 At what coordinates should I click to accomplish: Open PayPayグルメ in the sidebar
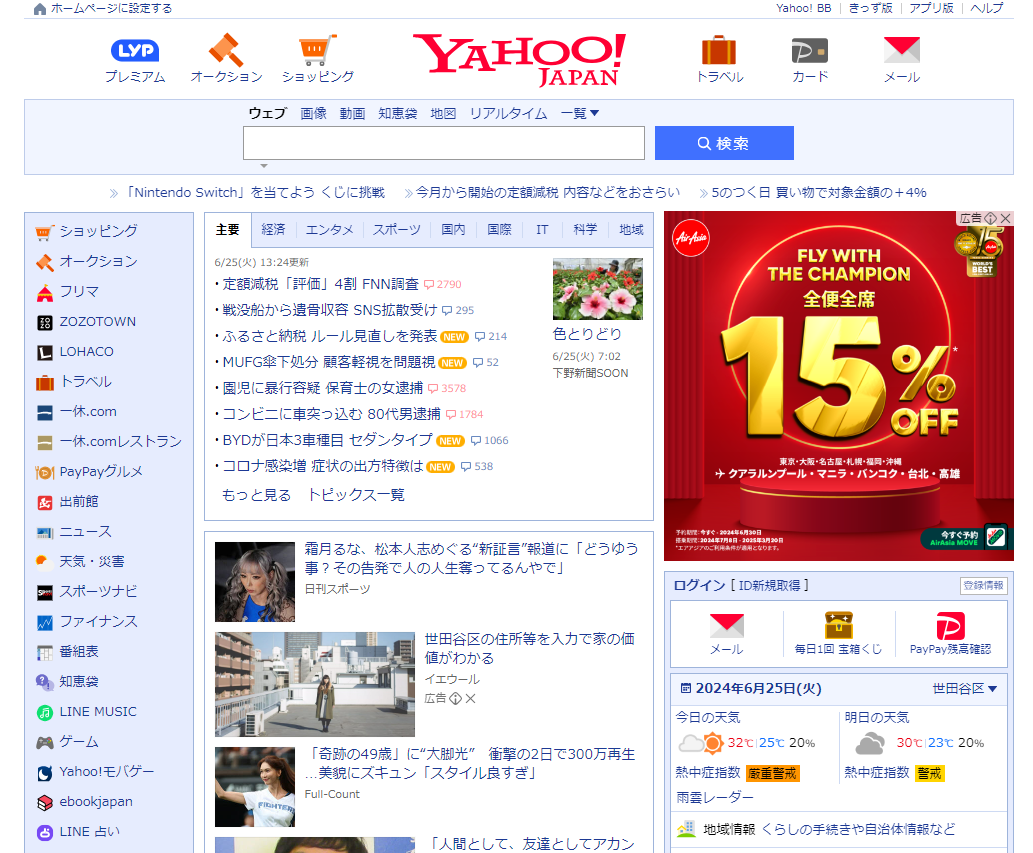[x=101, y=472]
